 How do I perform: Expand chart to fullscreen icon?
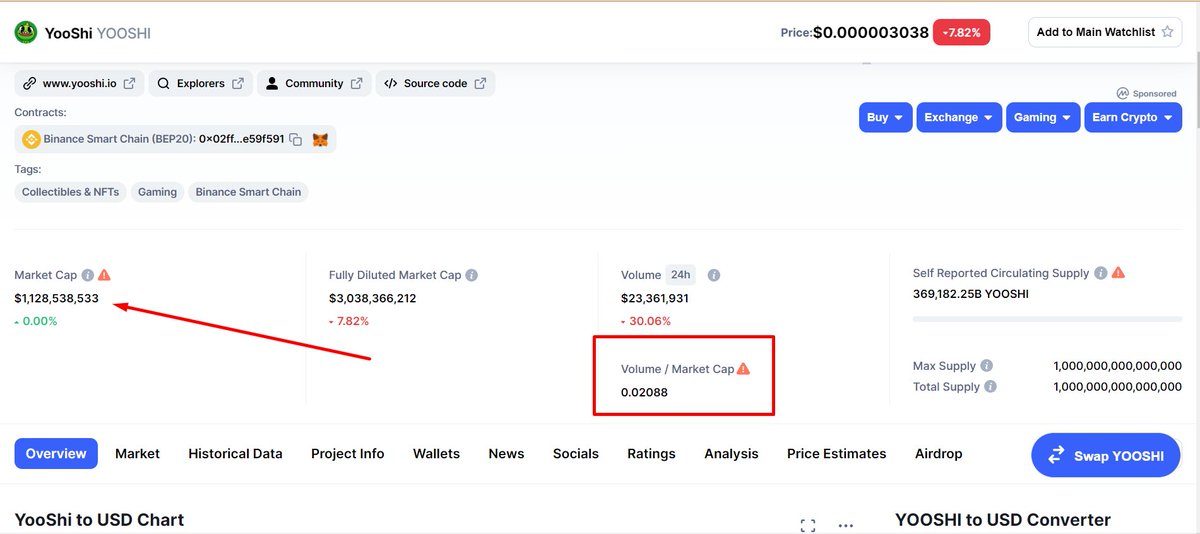pyautogui.click(x=808, y=525)
